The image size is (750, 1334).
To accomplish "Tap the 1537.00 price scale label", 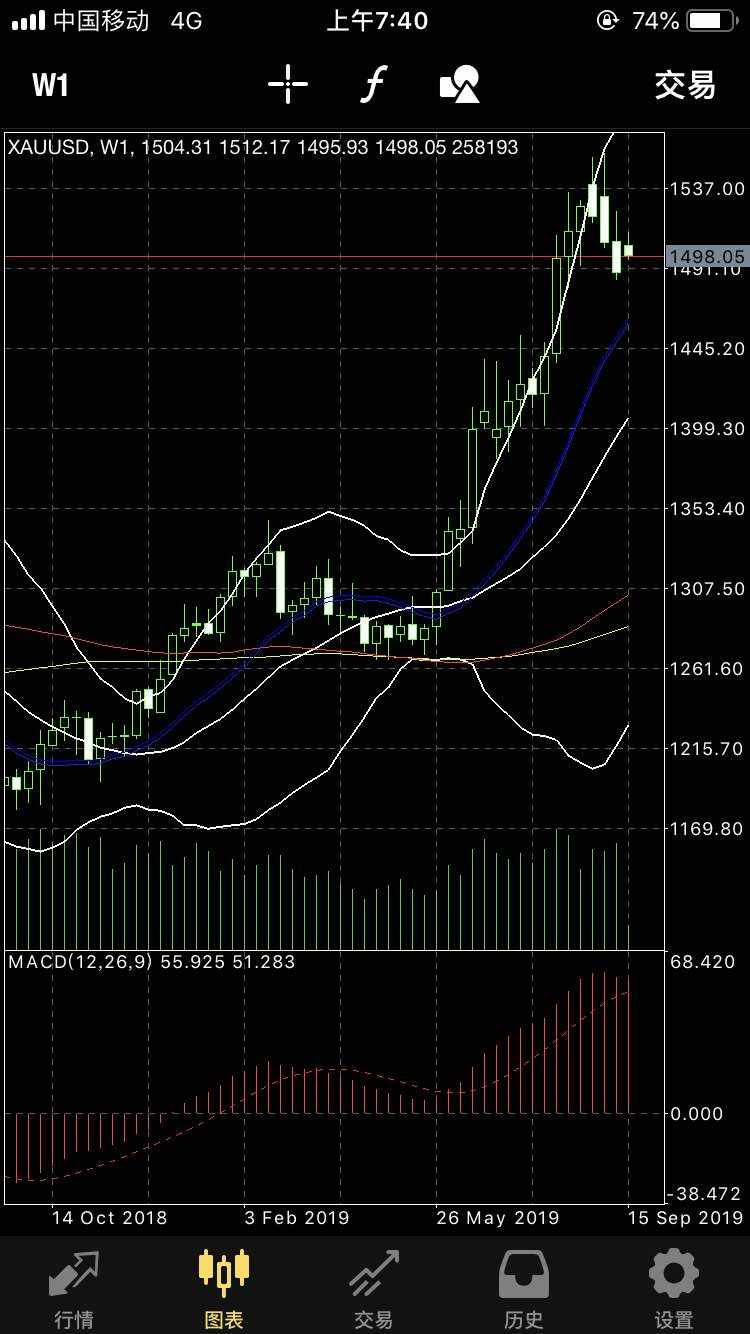I will pos(707,188).
